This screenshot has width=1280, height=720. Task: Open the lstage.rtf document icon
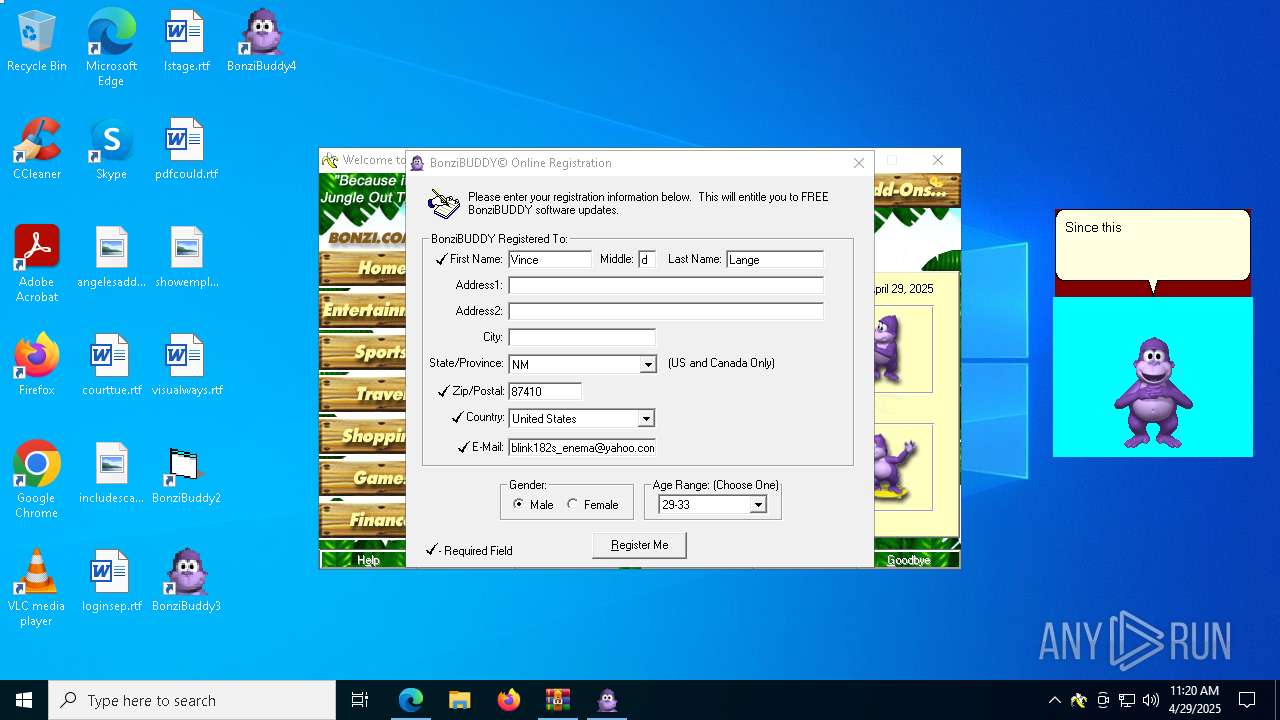tap(186, 42)
